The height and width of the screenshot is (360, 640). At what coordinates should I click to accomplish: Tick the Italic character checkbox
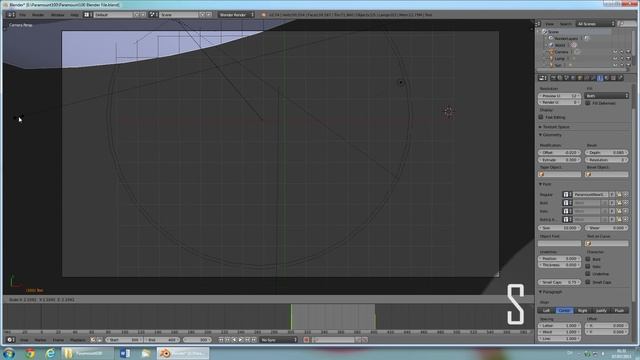588,266
